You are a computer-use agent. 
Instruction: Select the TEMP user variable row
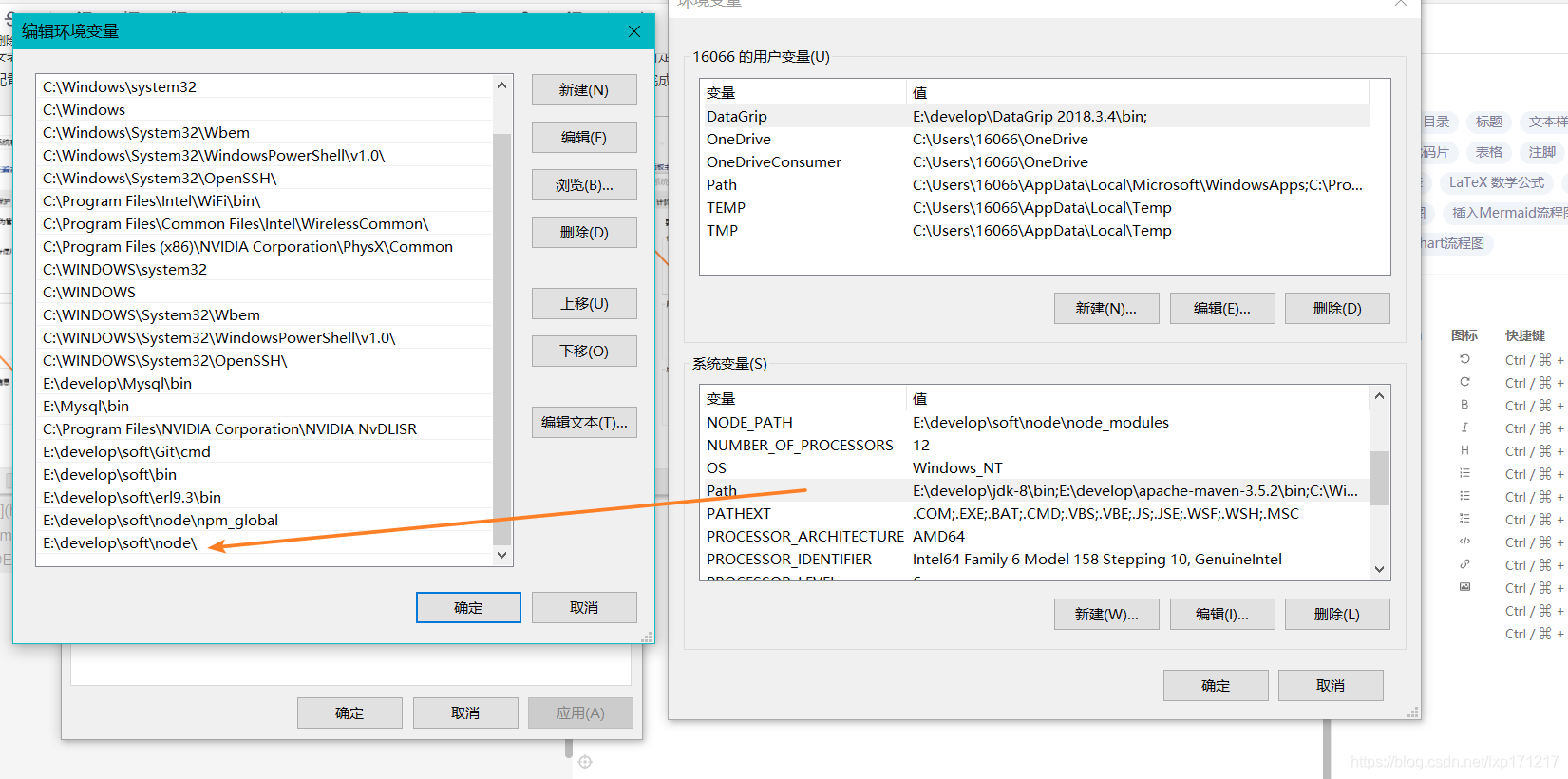pos(1035,208)
